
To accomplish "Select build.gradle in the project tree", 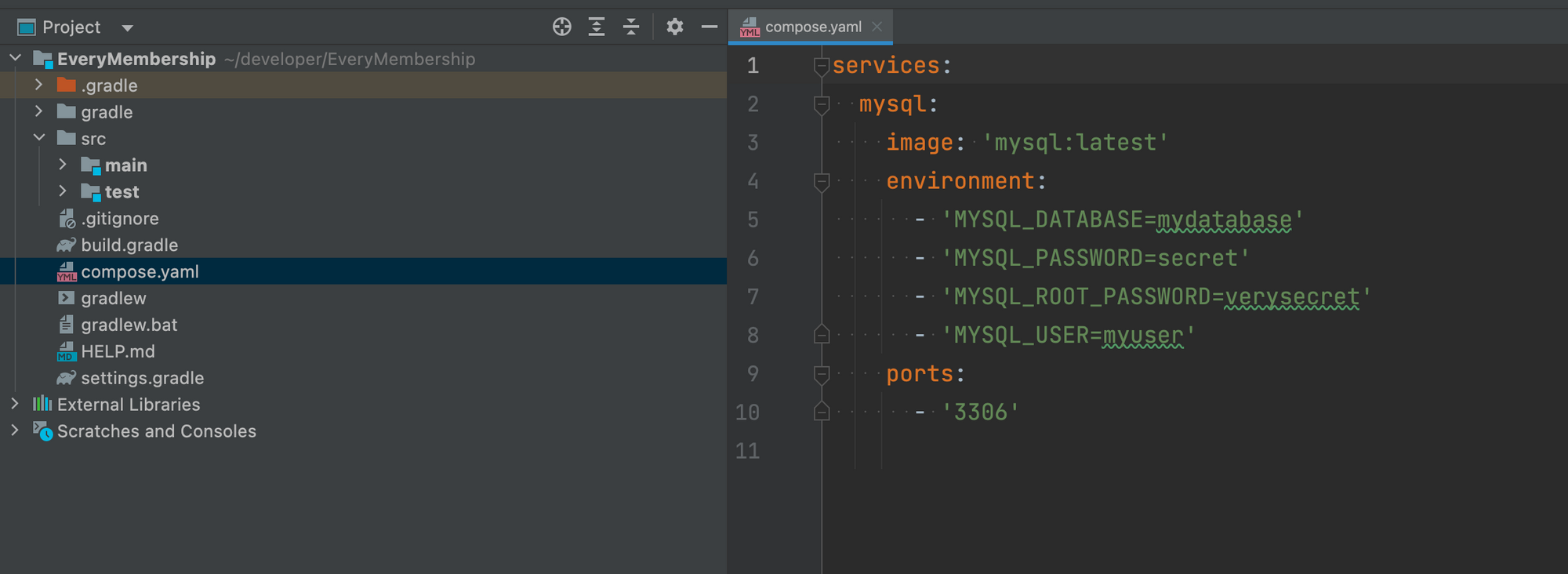I will coord(129,245).
